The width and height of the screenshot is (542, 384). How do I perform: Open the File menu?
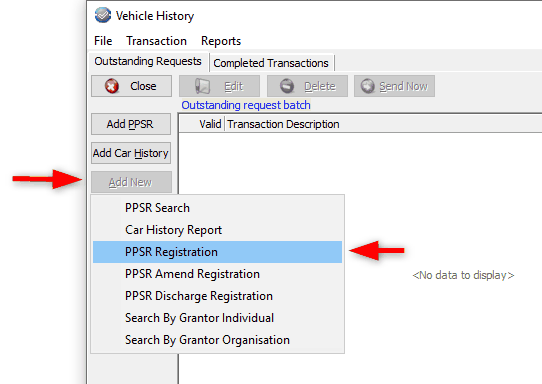103,41
